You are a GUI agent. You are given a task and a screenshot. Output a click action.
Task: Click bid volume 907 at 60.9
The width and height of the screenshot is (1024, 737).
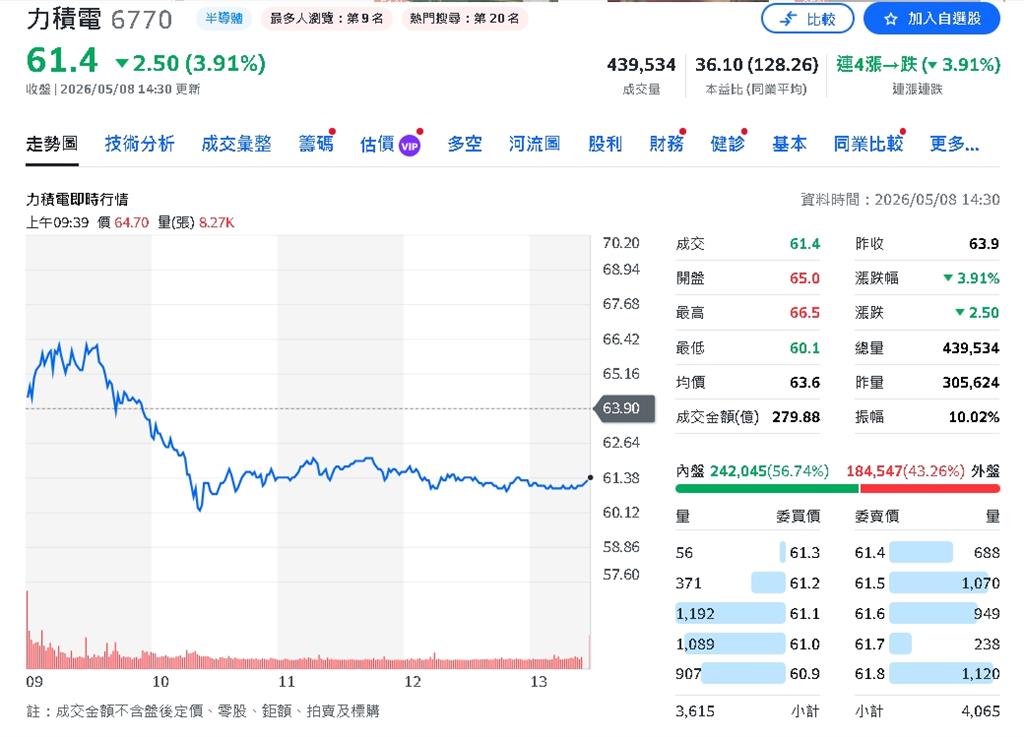(688, 674)
